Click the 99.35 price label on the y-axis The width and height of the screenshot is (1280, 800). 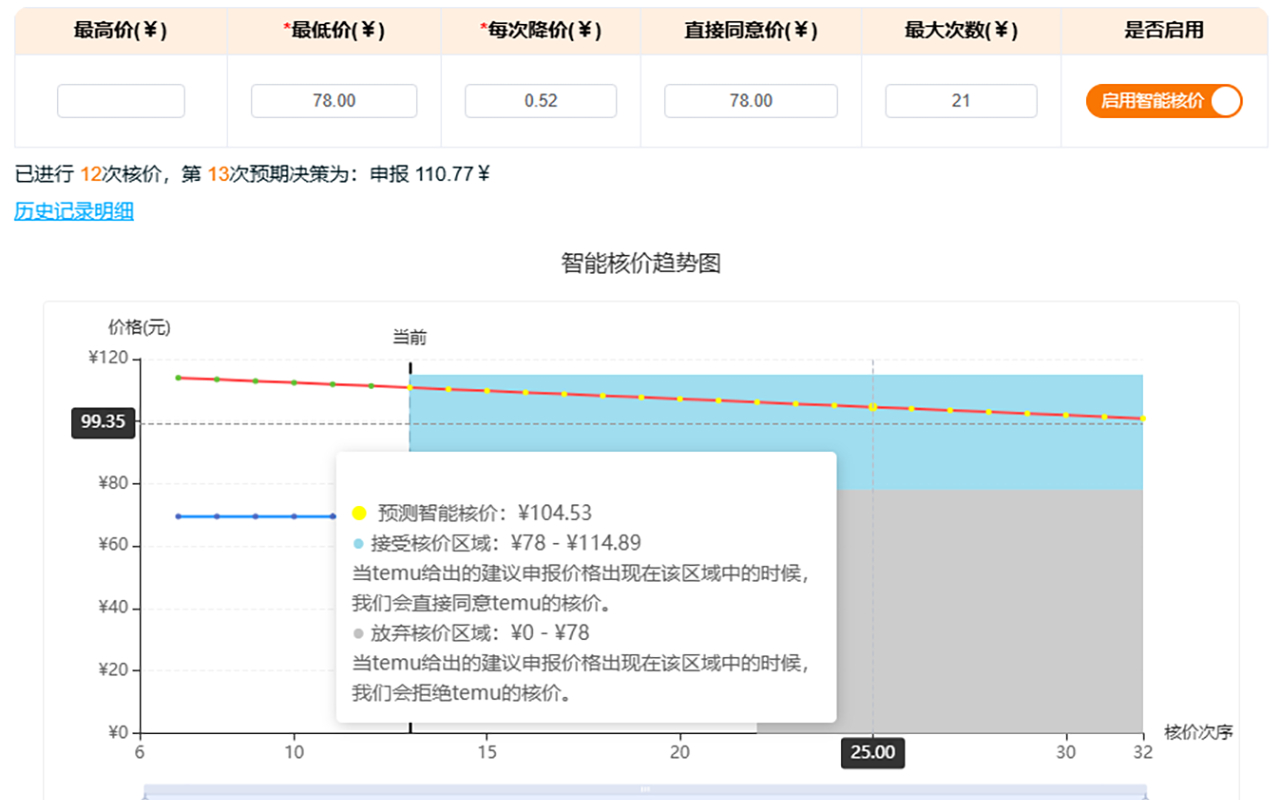click(x=102, y=423)
